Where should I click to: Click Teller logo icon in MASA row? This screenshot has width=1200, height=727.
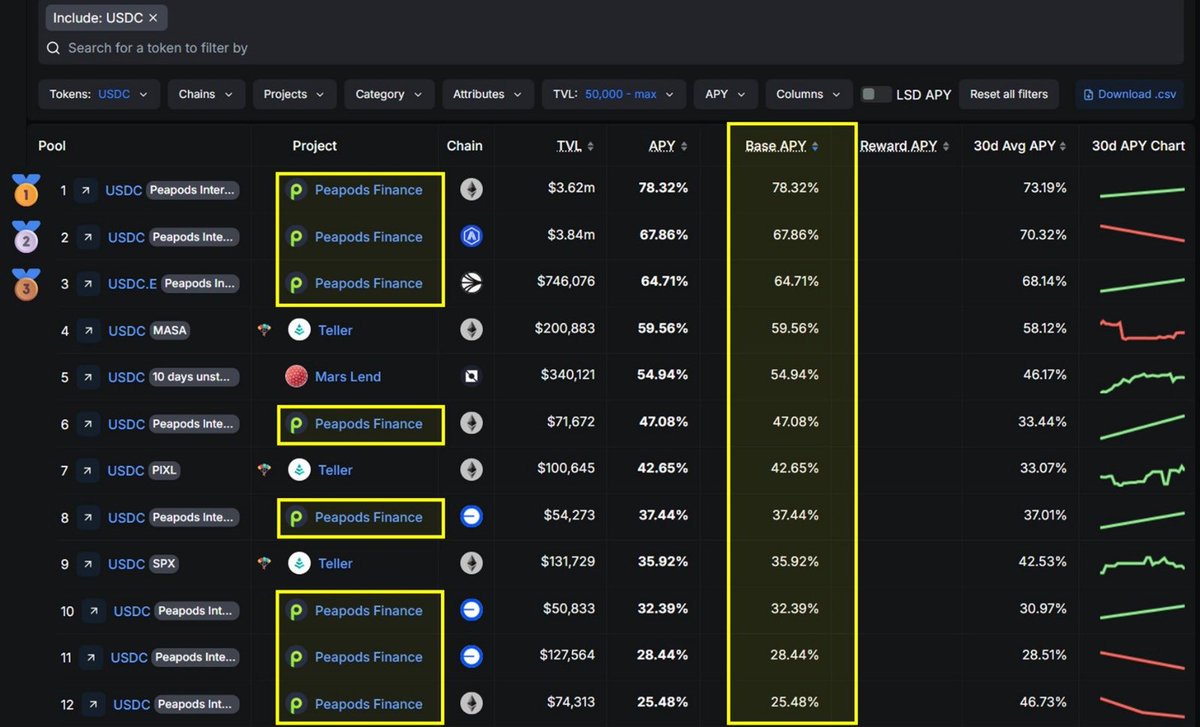click(x=299, y=330)
